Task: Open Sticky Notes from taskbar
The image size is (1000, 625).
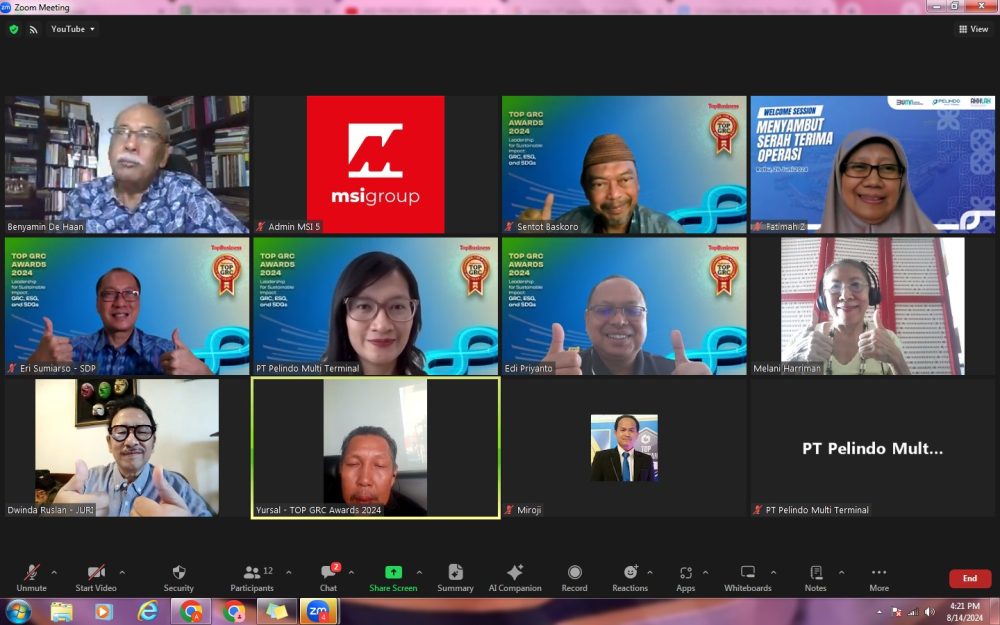Action: pos(277,612)
